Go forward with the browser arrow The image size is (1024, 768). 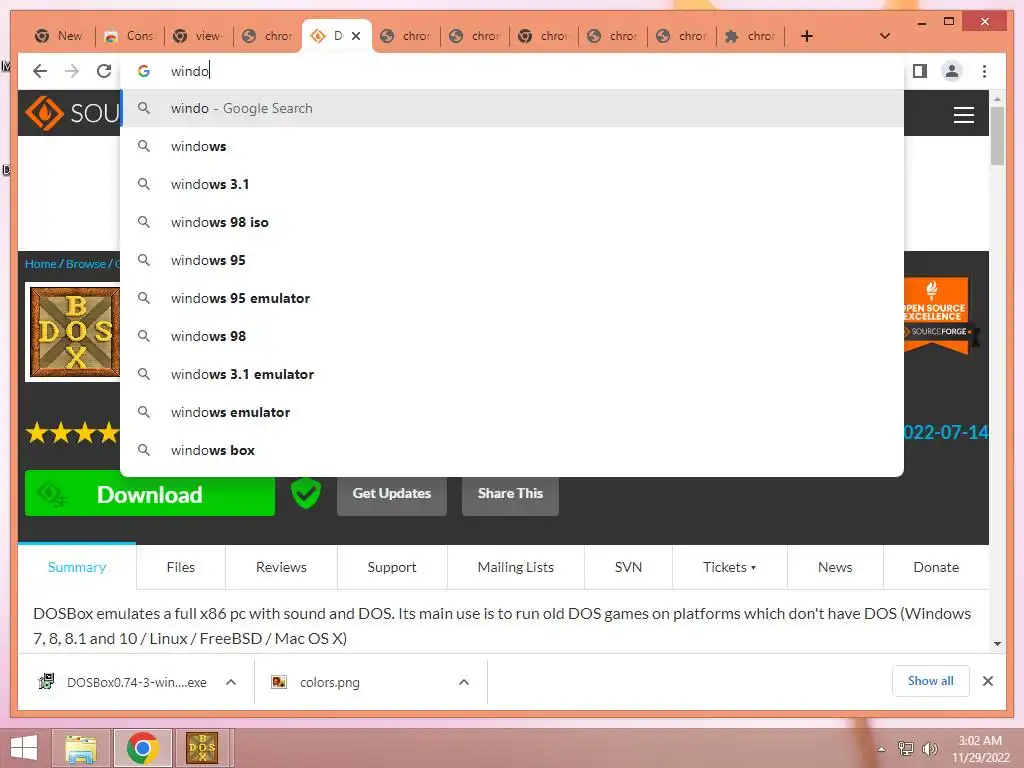tap(72, 71)
